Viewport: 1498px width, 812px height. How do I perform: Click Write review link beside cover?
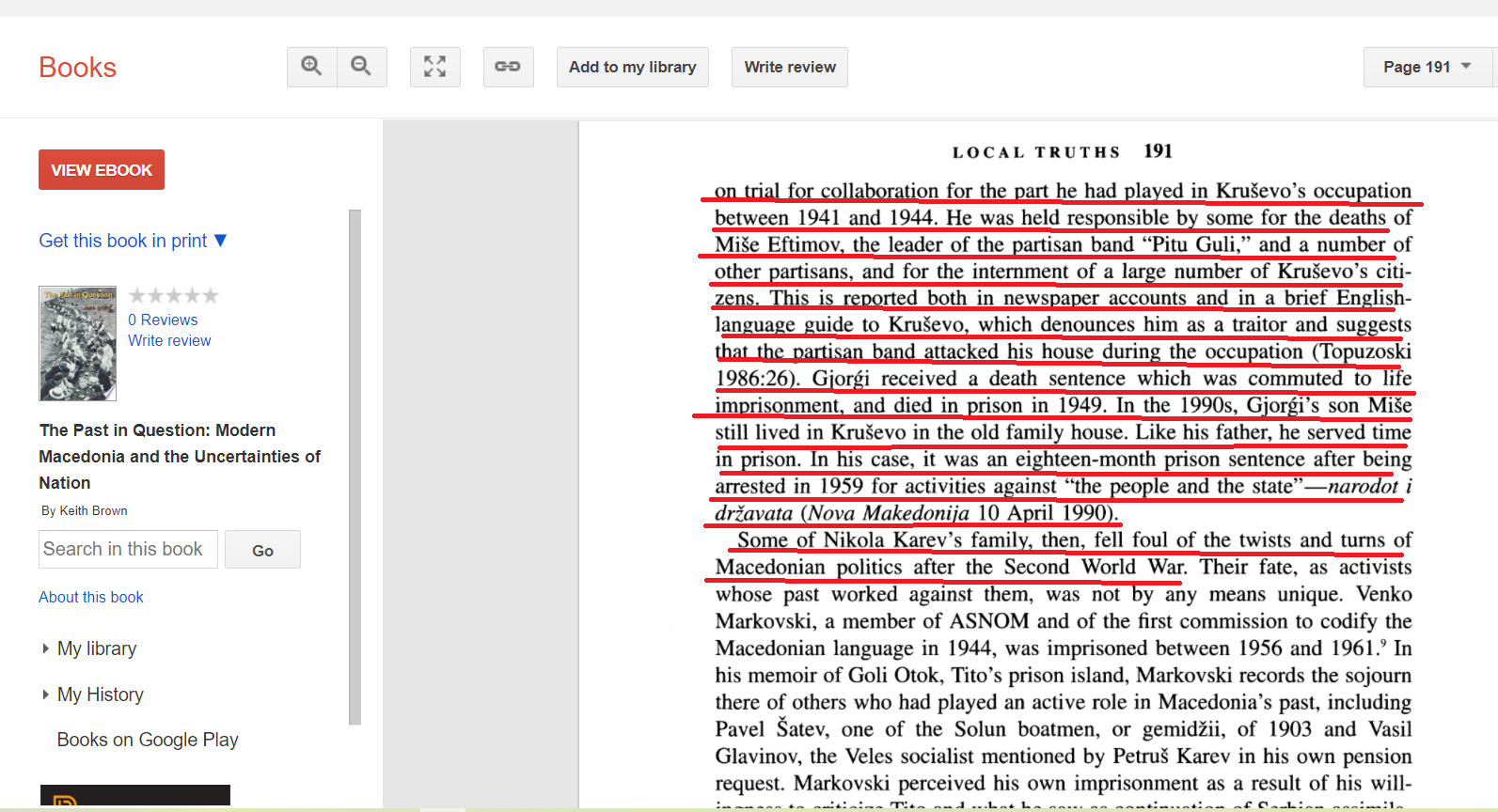[x=169, y=340]
